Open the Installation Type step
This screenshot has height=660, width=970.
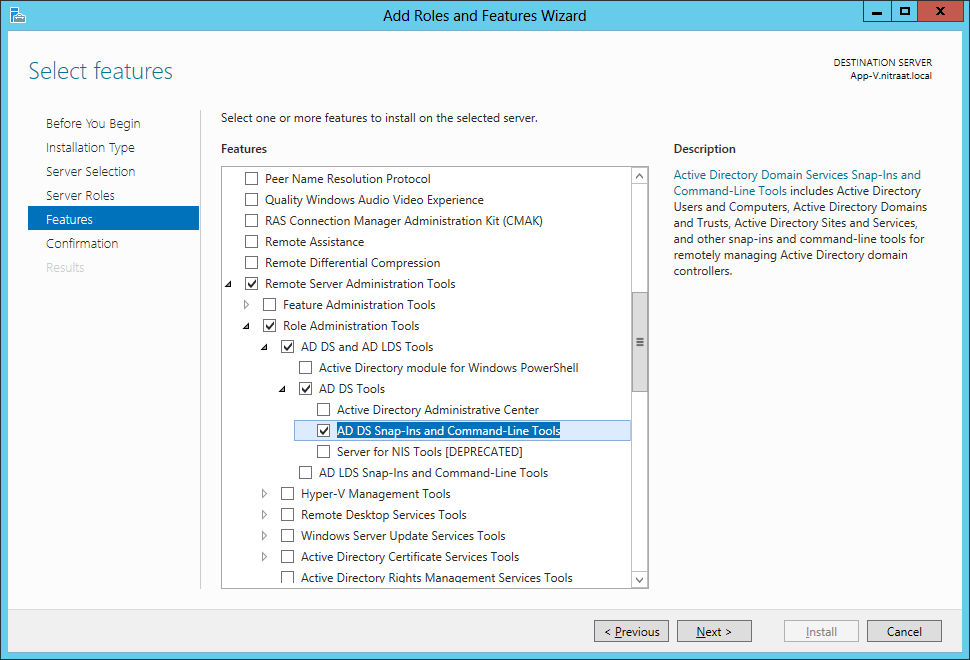(90, 148)
